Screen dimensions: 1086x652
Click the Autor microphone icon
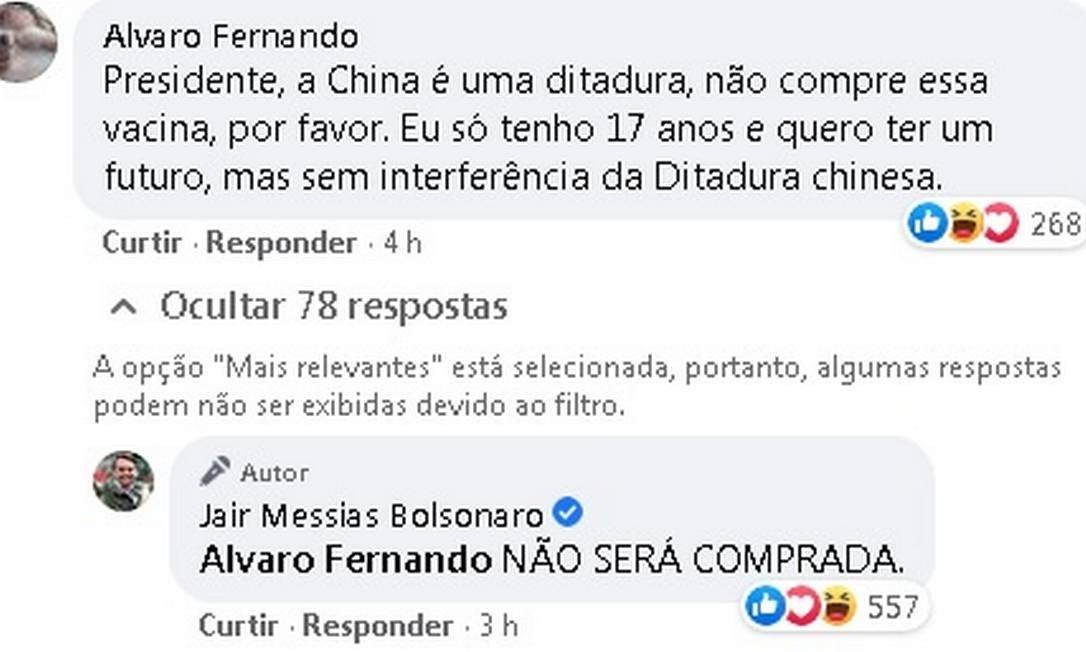click(x=214, y=471)
